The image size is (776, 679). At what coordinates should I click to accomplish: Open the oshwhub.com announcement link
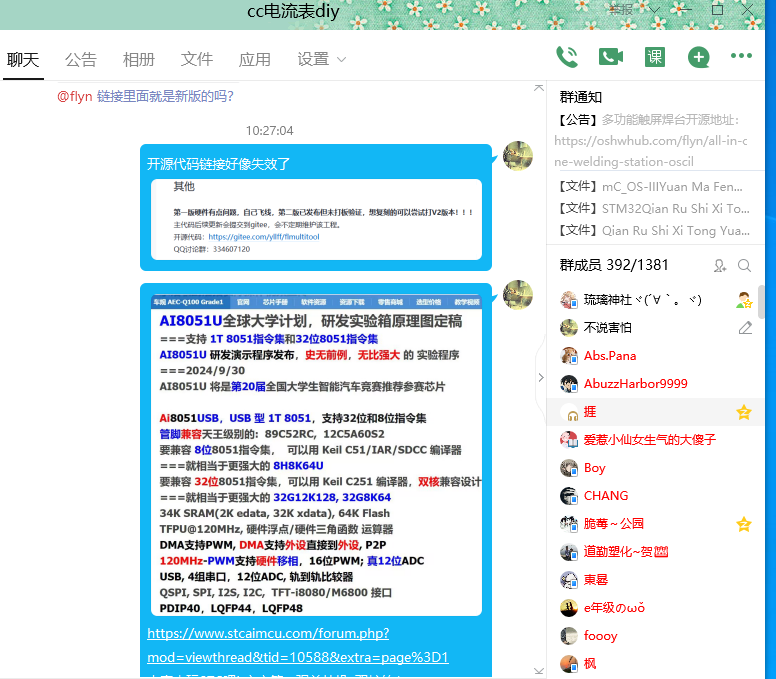[651, 151]
